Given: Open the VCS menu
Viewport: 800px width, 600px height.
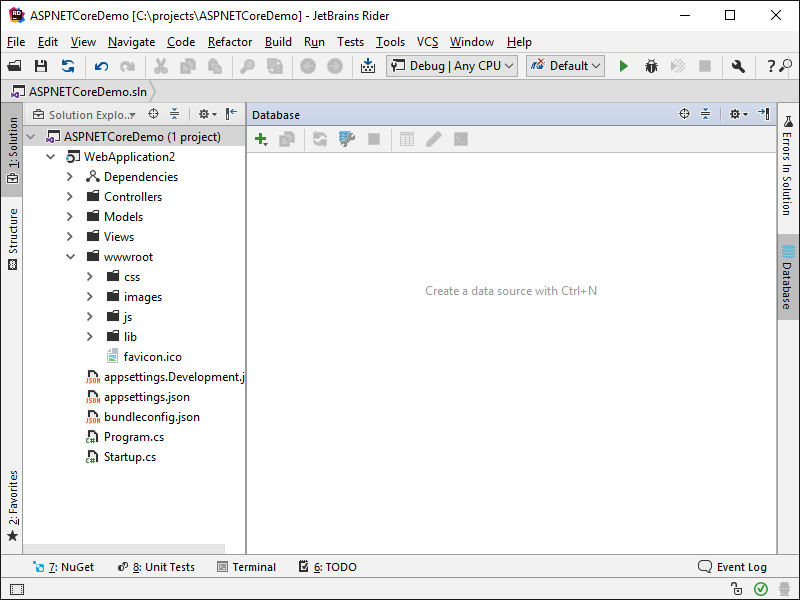Looking at the screenshot, I should tap(428, 42).
